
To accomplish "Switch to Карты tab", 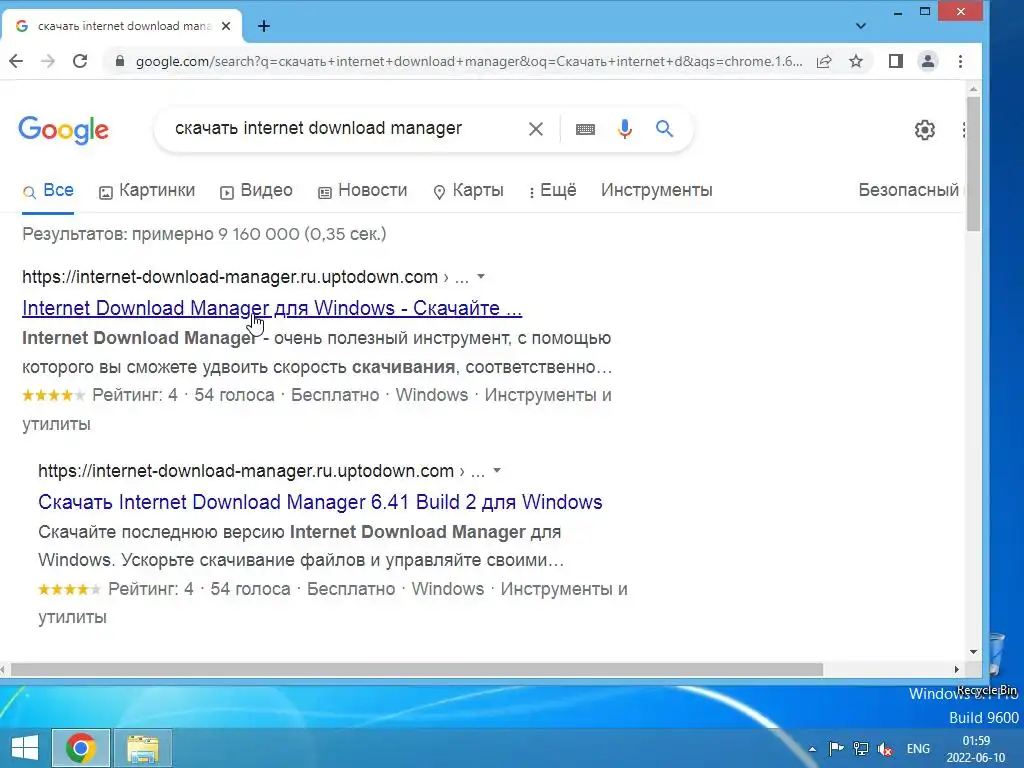I will point(468,191).
